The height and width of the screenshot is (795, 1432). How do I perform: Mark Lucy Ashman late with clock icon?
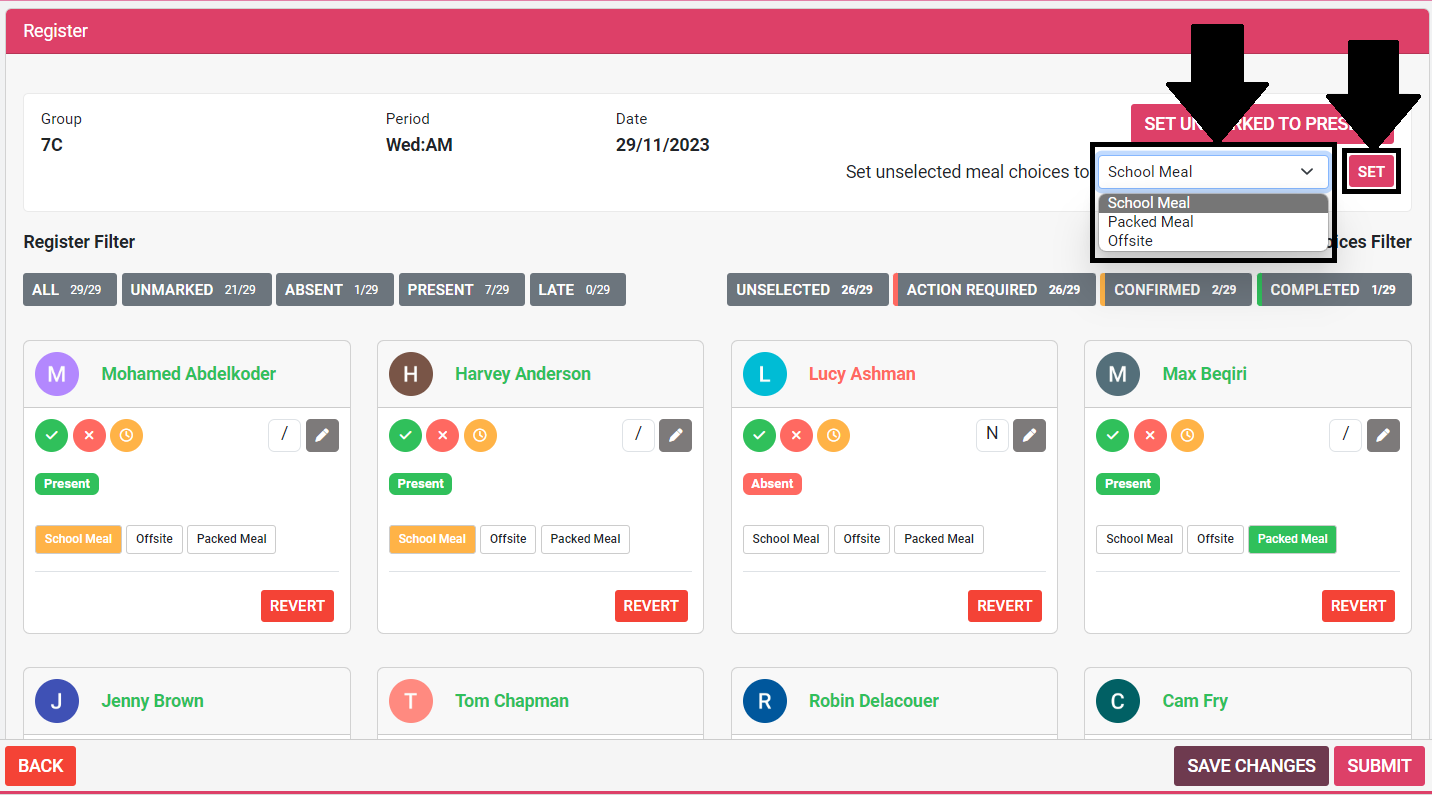pos(833,436)
